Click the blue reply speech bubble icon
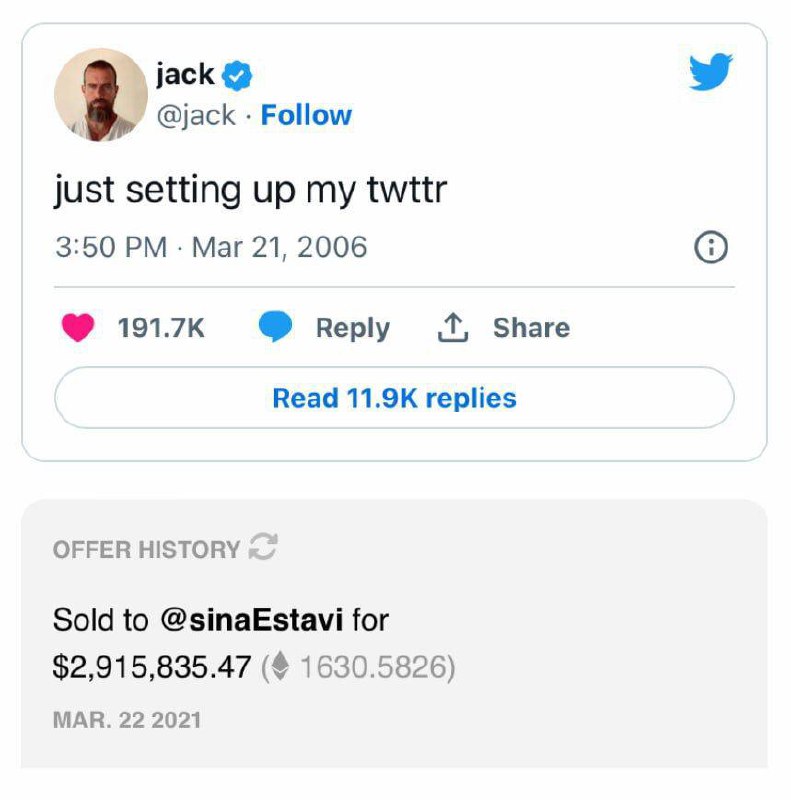Image resolution: width=791 pixels, height=800 pixels. coord(275,328)
